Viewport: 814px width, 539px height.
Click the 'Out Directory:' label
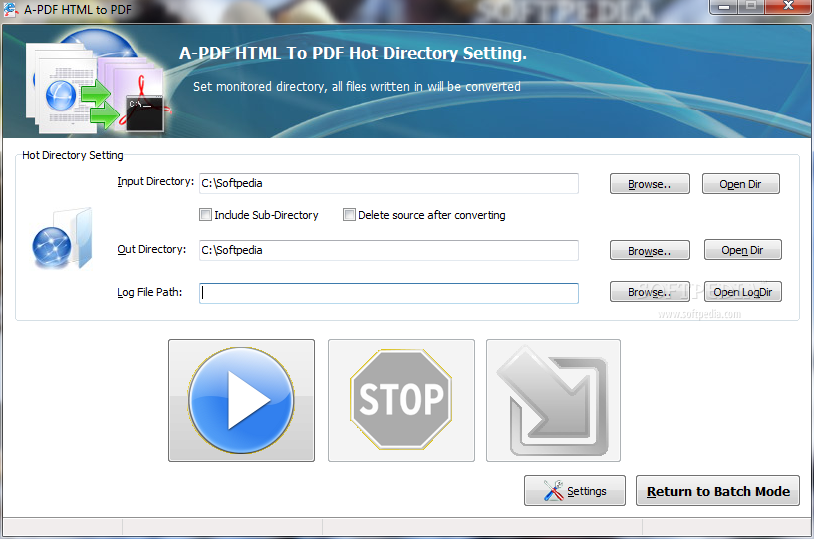152,249
